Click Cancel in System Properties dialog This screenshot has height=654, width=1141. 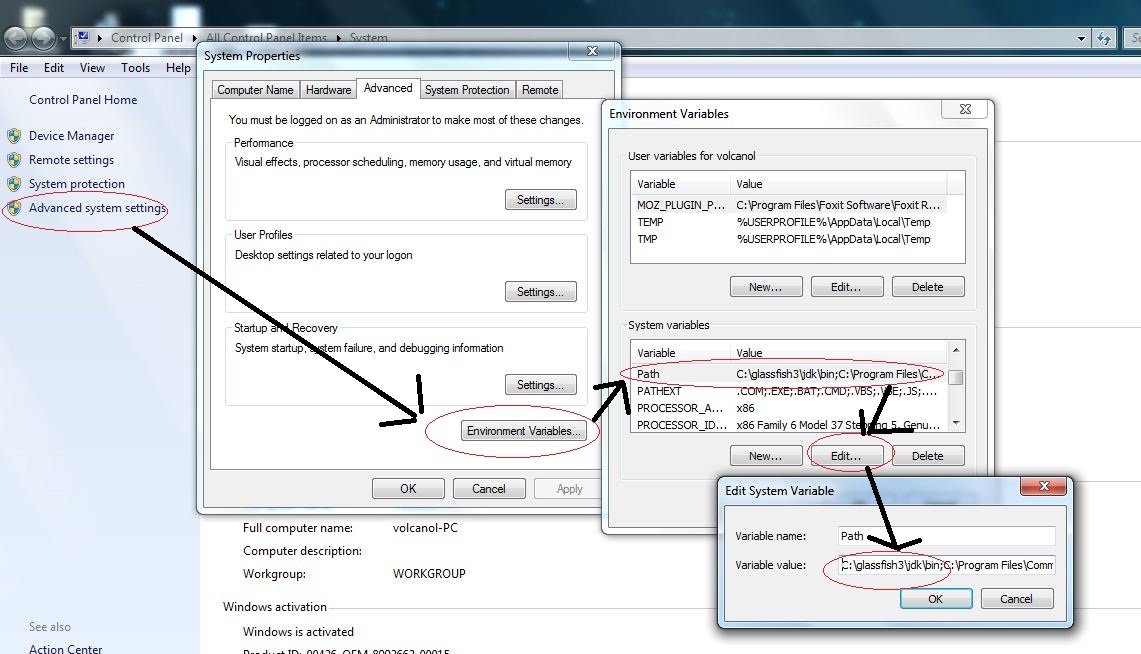pos(489,489)
